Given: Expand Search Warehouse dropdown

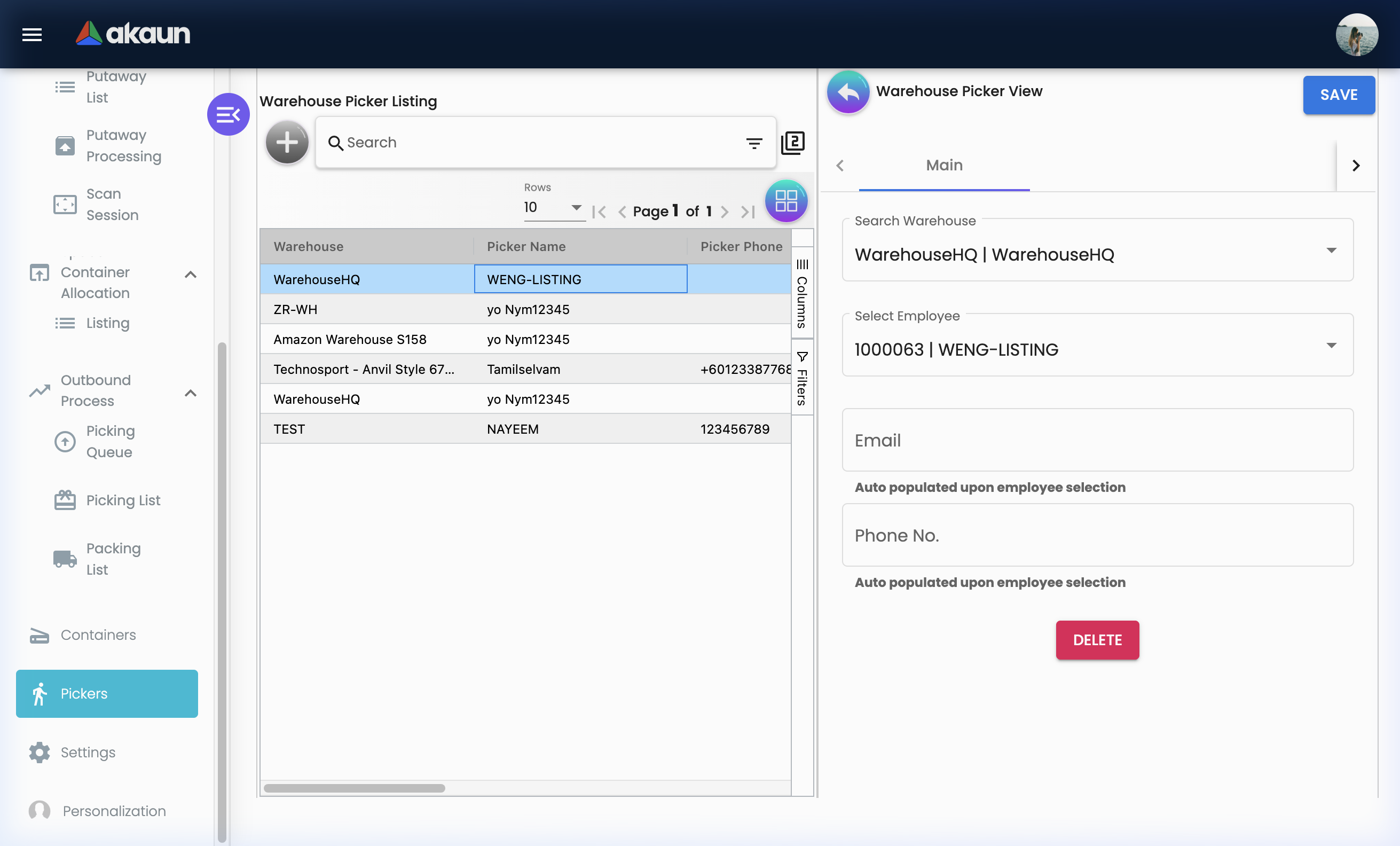Looking at the screenshot, I should pyautogui.click(x=1331, y=250).
